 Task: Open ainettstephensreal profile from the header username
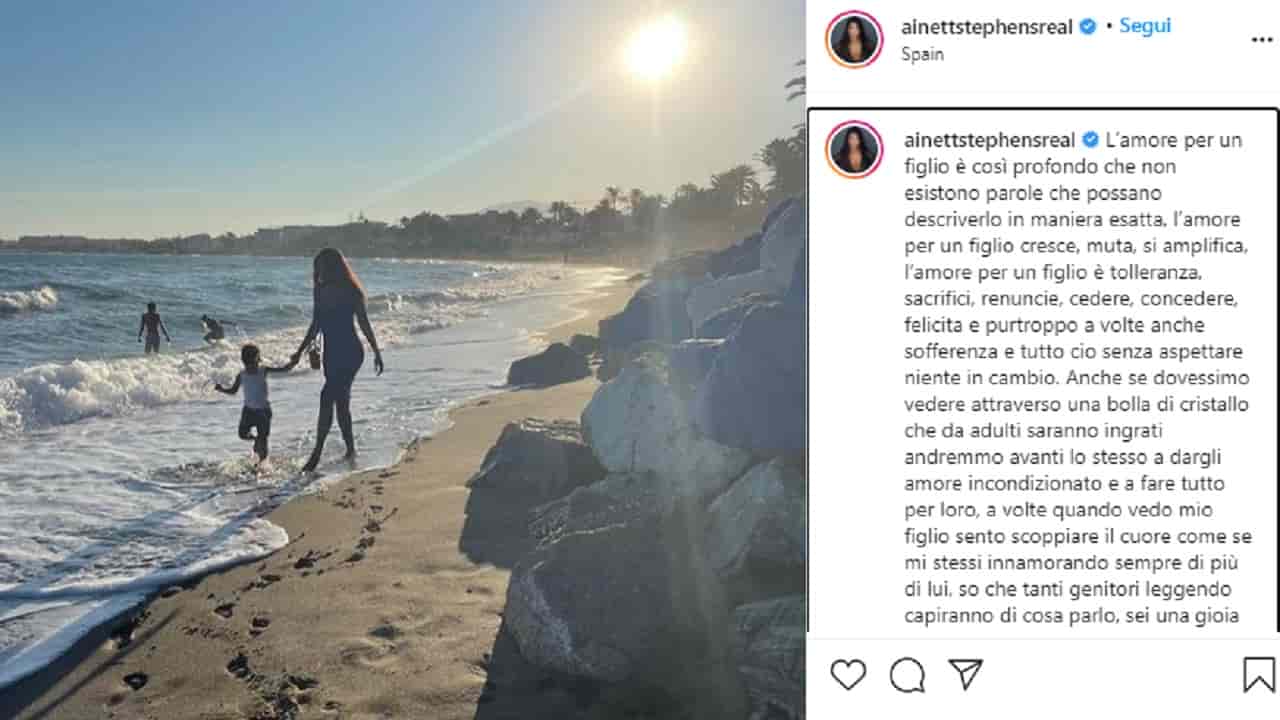click(x=985, y=27)
